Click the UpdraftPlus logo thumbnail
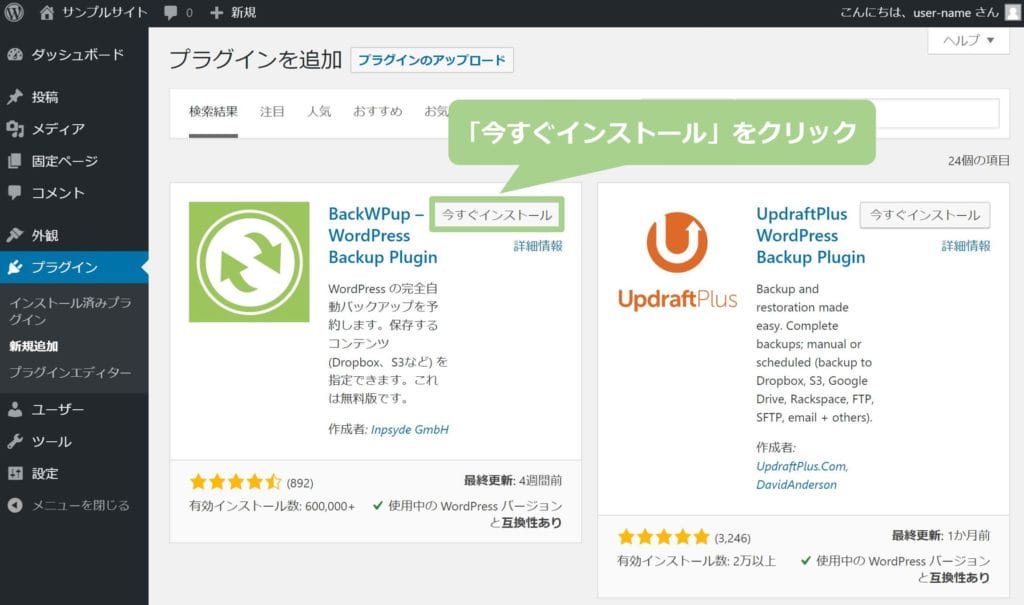Viewport: 1024px width, 605px height. click(677, 261)
